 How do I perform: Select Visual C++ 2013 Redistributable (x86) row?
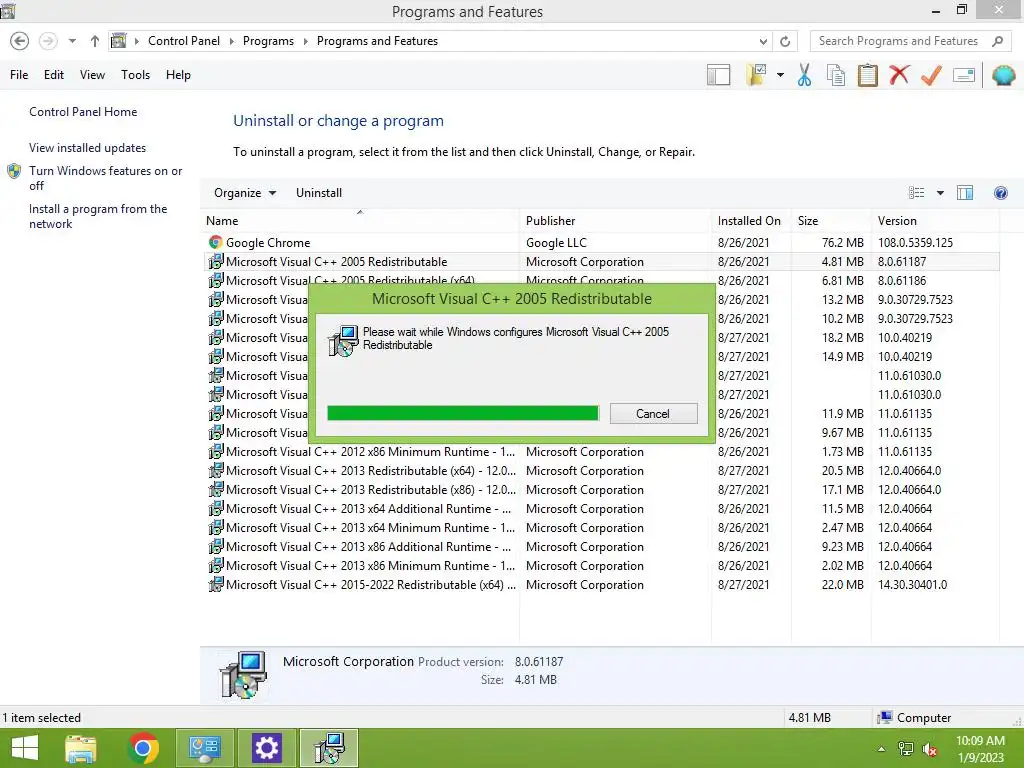[601, 489]
